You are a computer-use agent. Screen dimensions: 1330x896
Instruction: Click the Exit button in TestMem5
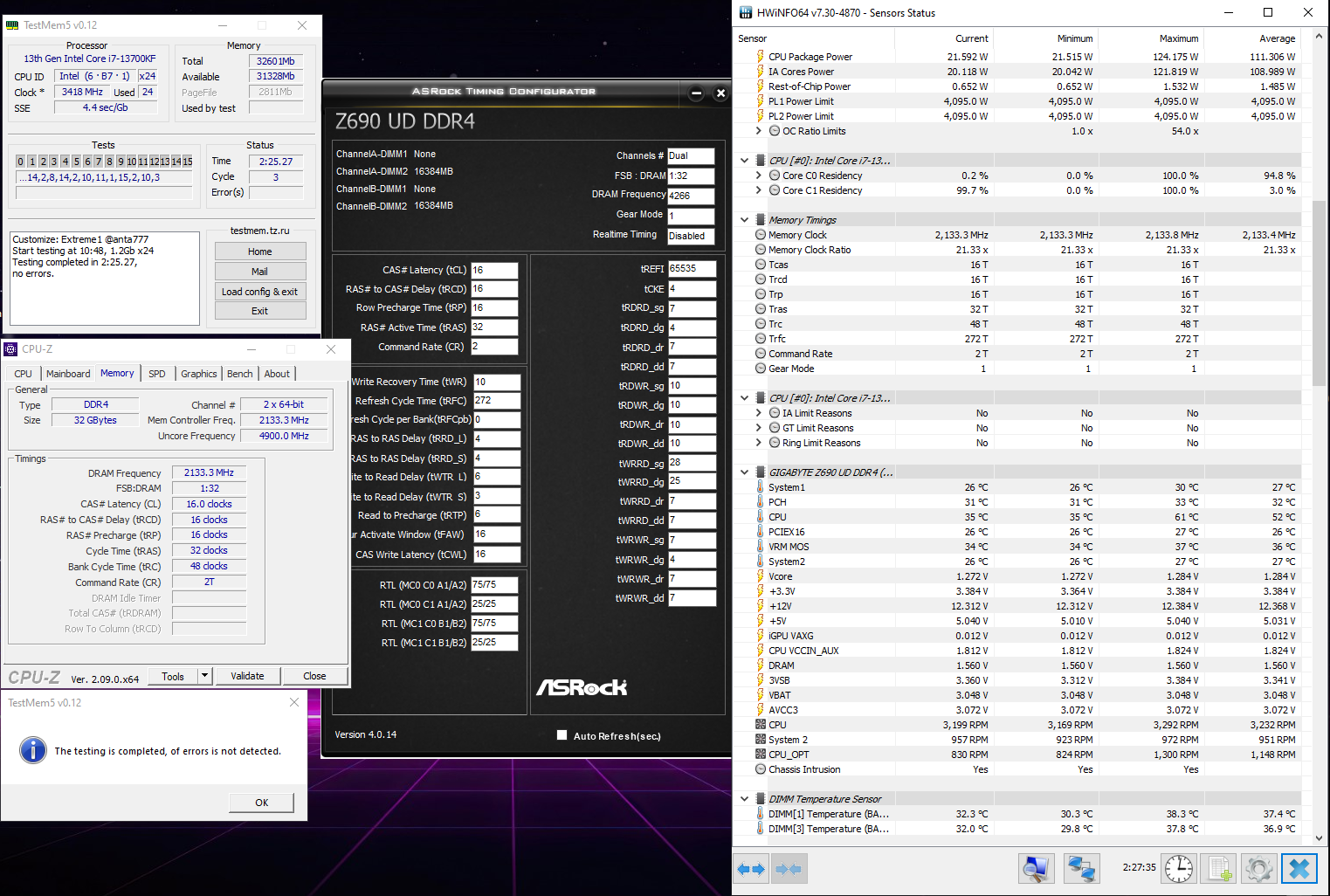click(x=260, y=311)
